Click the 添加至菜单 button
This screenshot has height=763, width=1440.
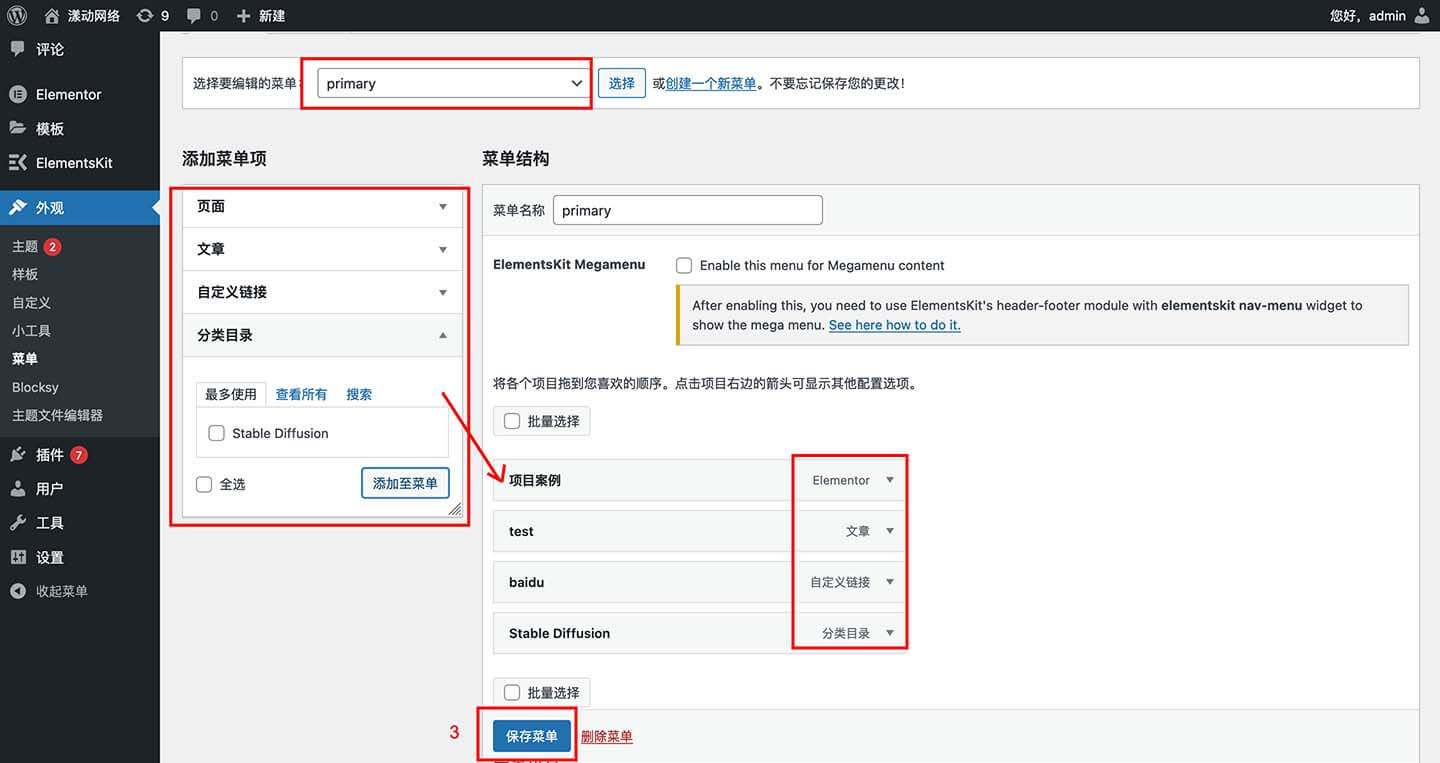pos(405,483)
